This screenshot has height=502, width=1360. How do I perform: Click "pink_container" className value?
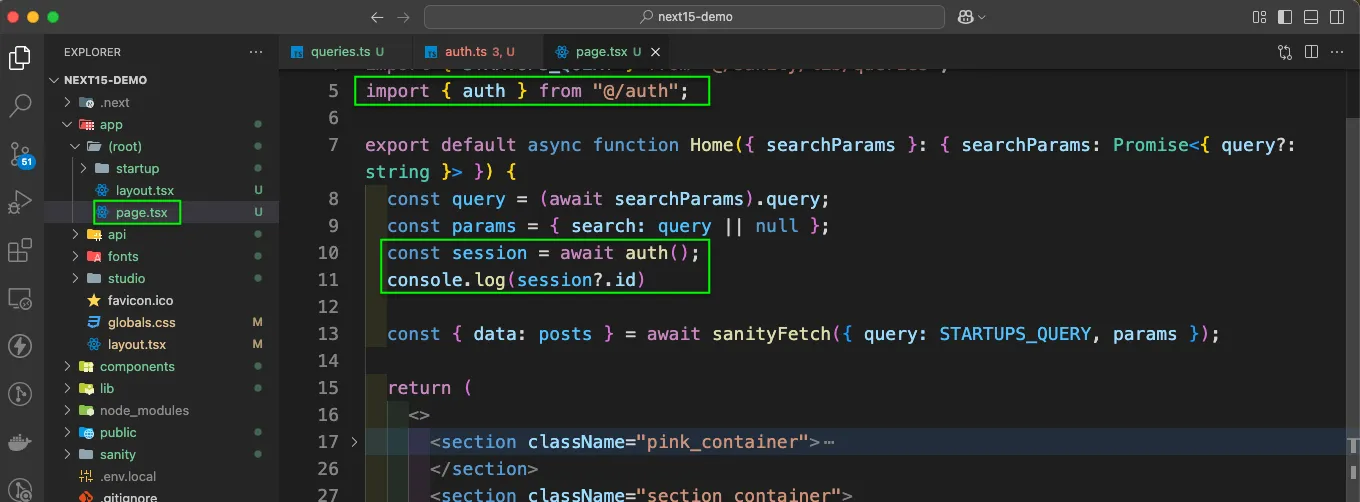tap(727, 442)
